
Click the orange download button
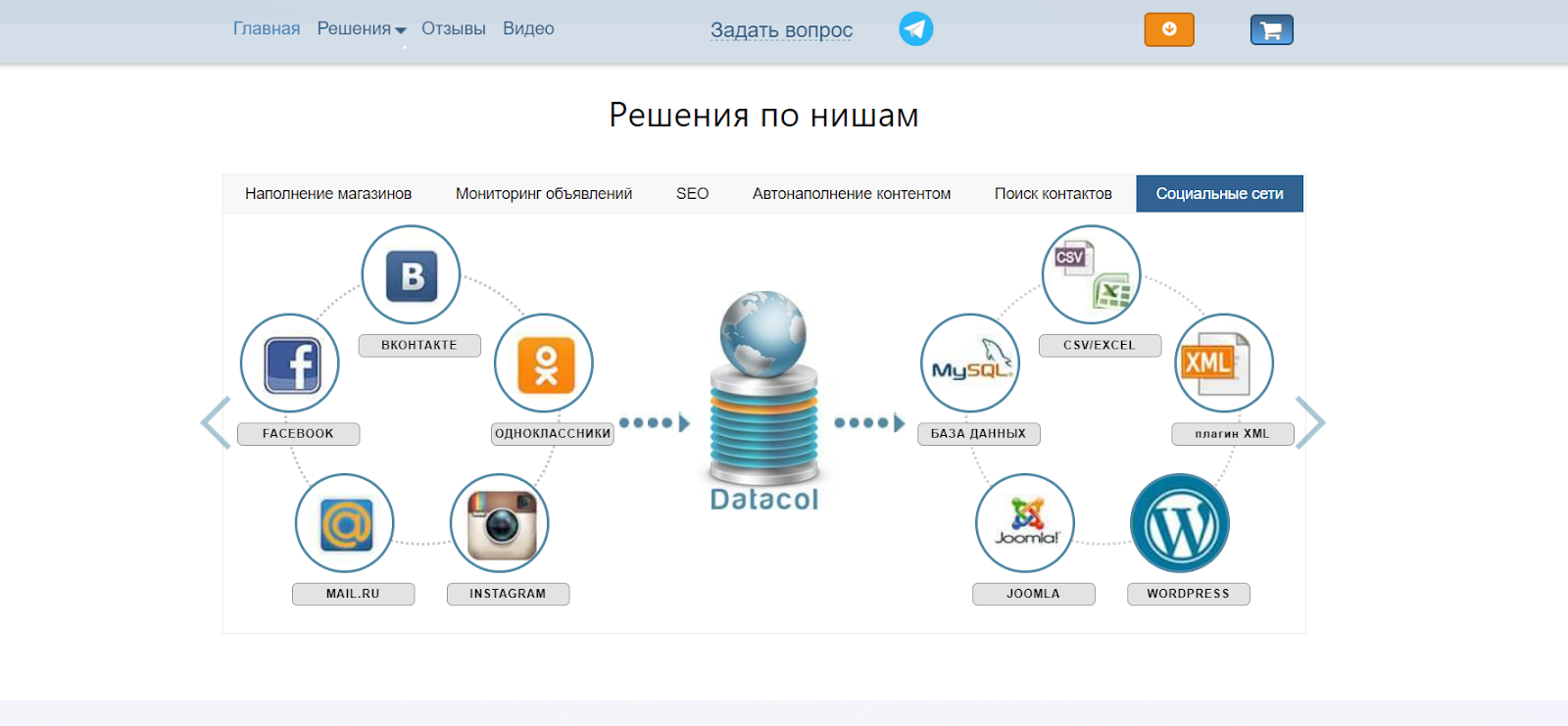[1169, 29]
